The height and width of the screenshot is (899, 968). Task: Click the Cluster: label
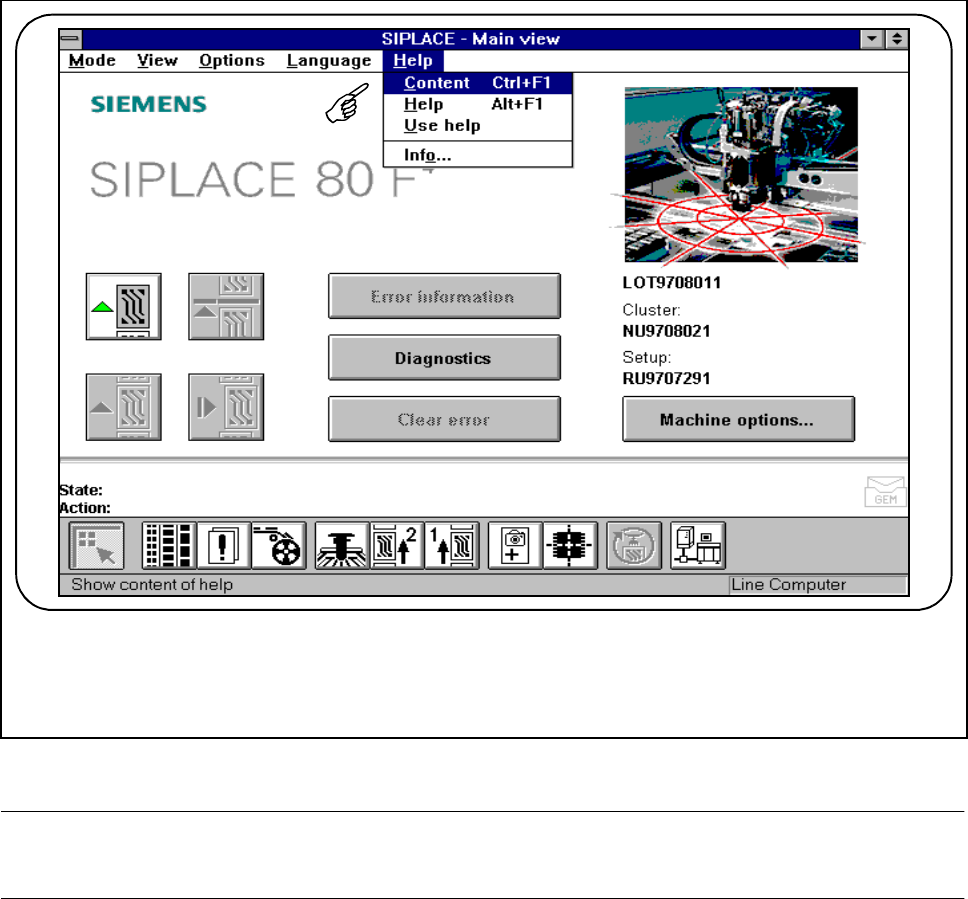(651, 310)
